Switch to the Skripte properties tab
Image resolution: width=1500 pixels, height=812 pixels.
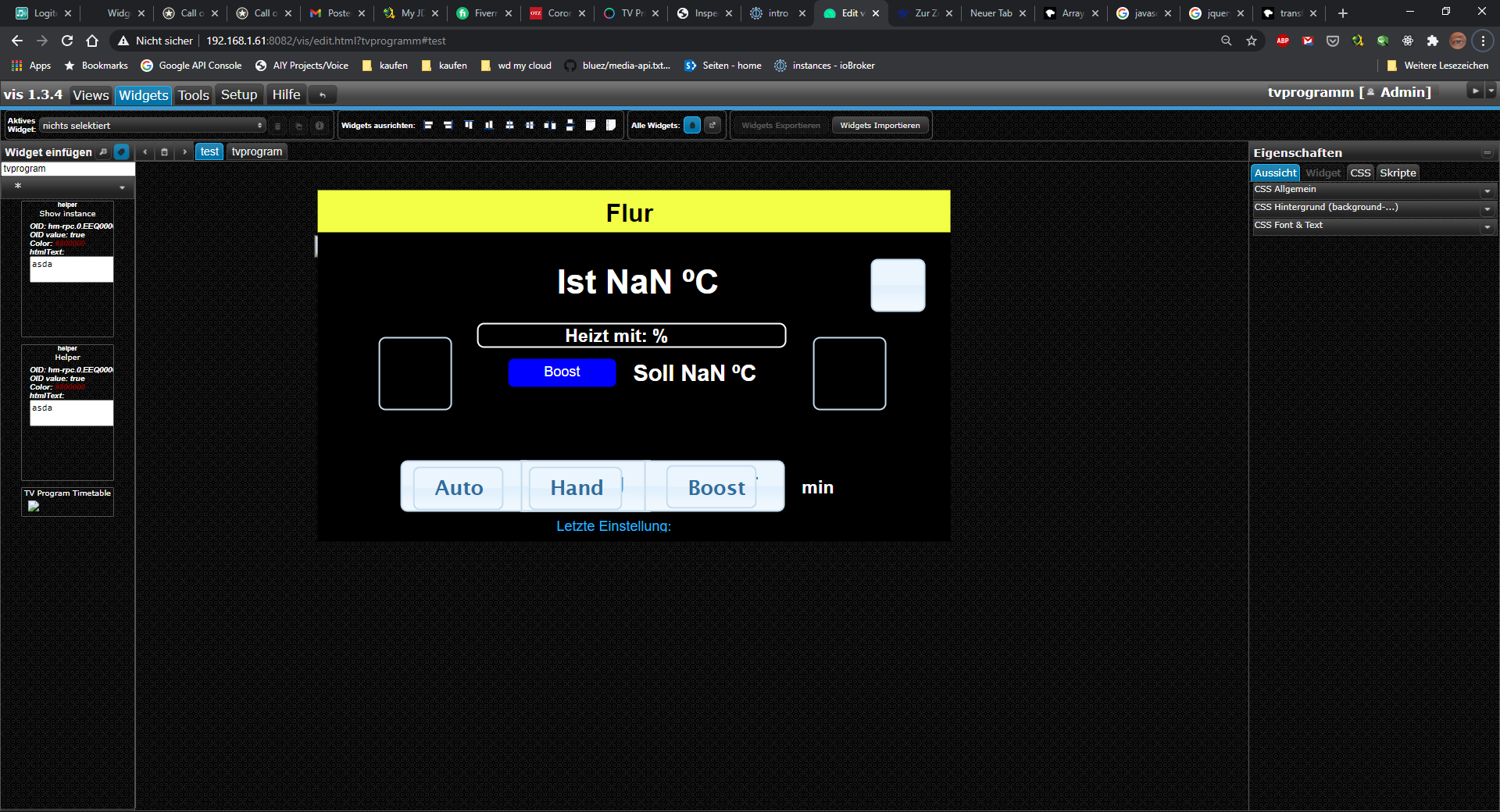click(x=1398, y=173)
